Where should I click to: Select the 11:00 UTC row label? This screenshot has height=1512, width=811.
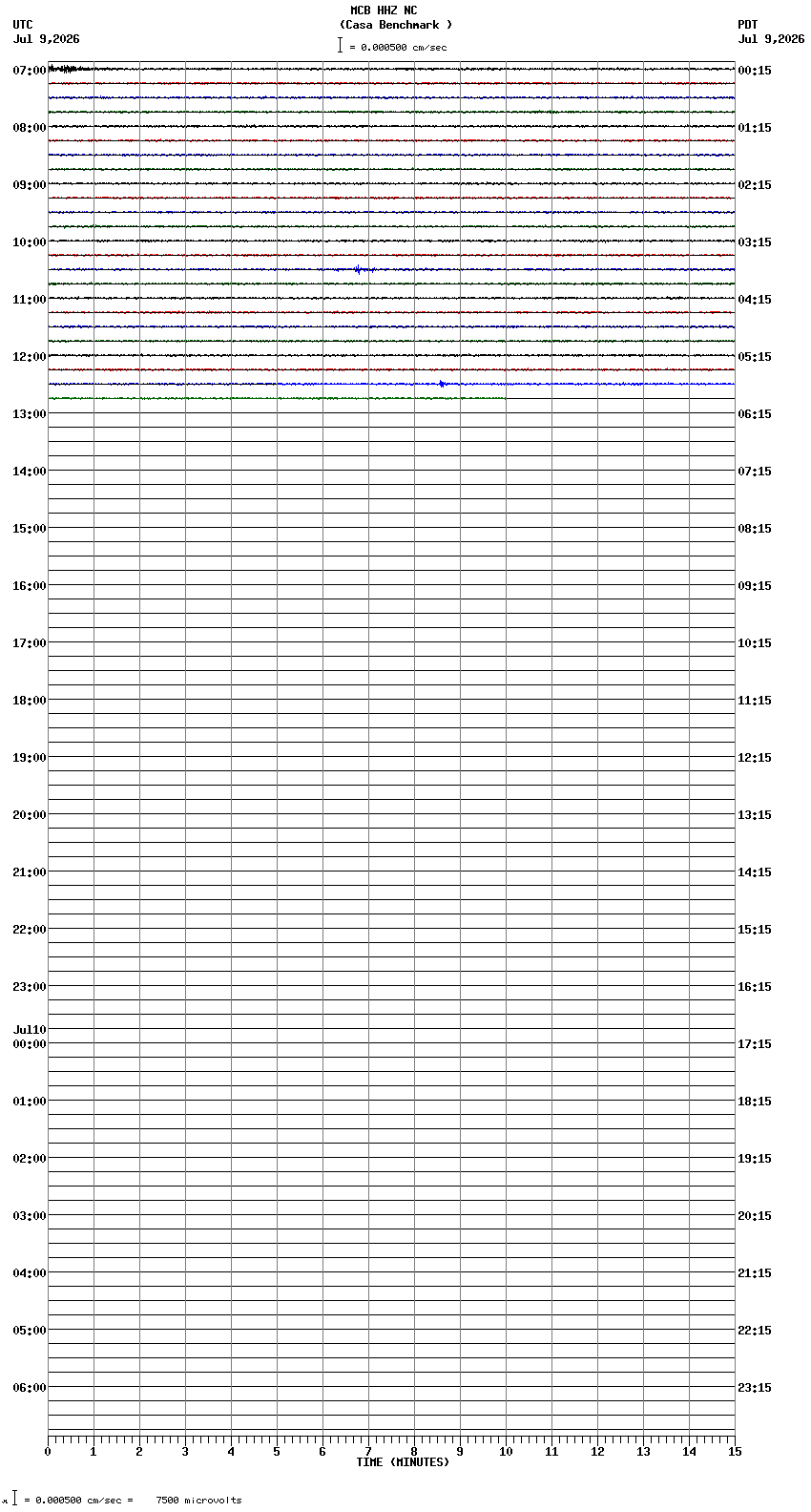click(30, 300)
